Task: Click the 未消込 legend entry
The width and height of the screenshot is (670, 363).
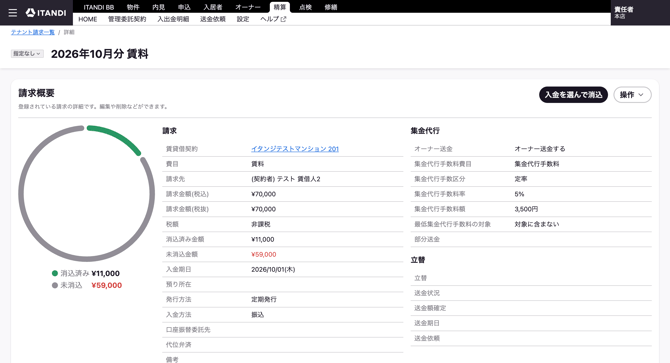Action: click(87, 285)
